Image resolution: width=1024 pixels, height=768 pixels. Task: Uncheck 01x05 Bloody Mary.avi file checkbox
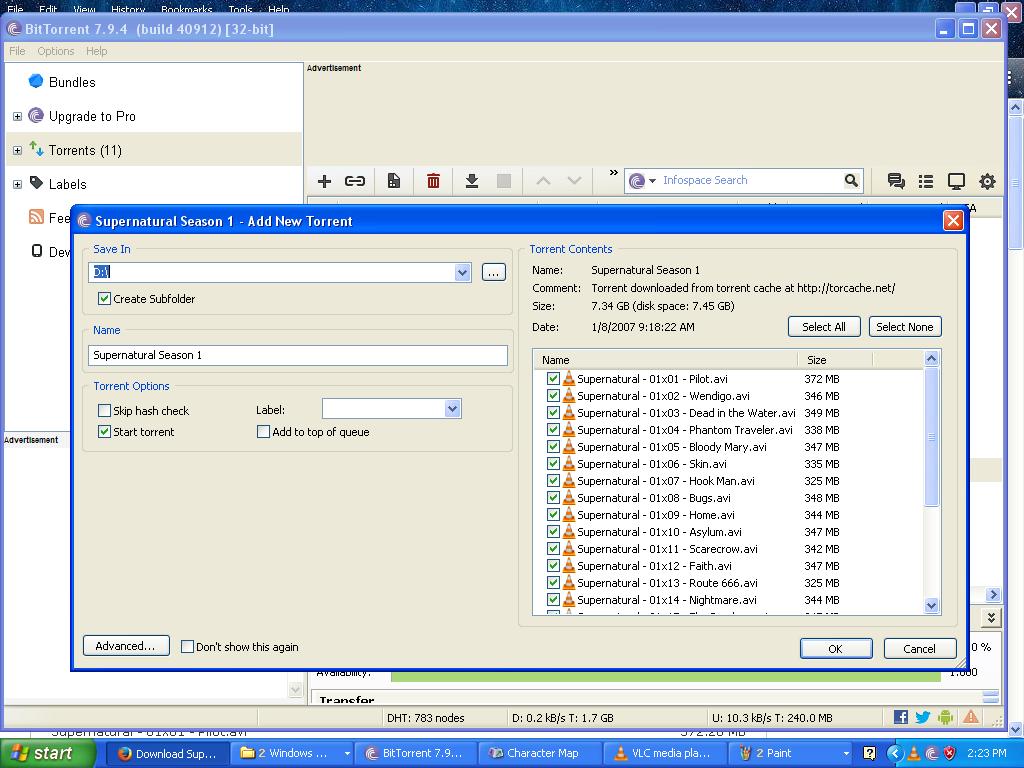tap(553, 446)
